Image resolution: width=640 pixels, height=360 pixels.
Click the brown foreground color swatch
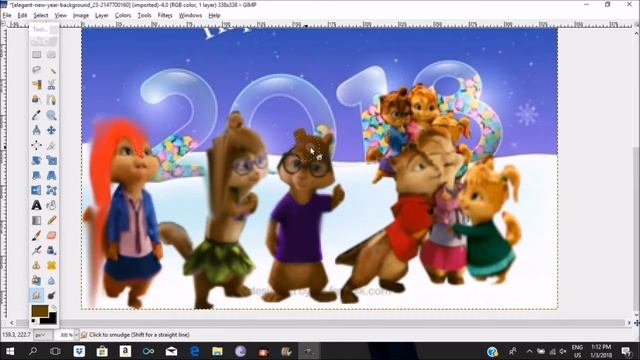pyautogui.click(x=40, y=311)
